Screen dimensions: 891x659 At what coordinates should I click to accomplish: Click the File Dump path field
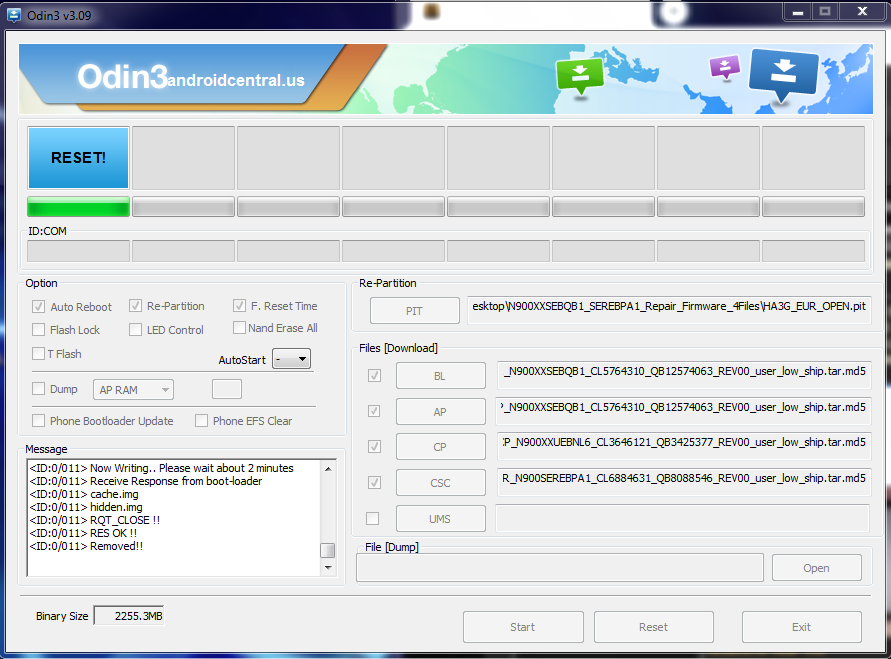(560, 568)
